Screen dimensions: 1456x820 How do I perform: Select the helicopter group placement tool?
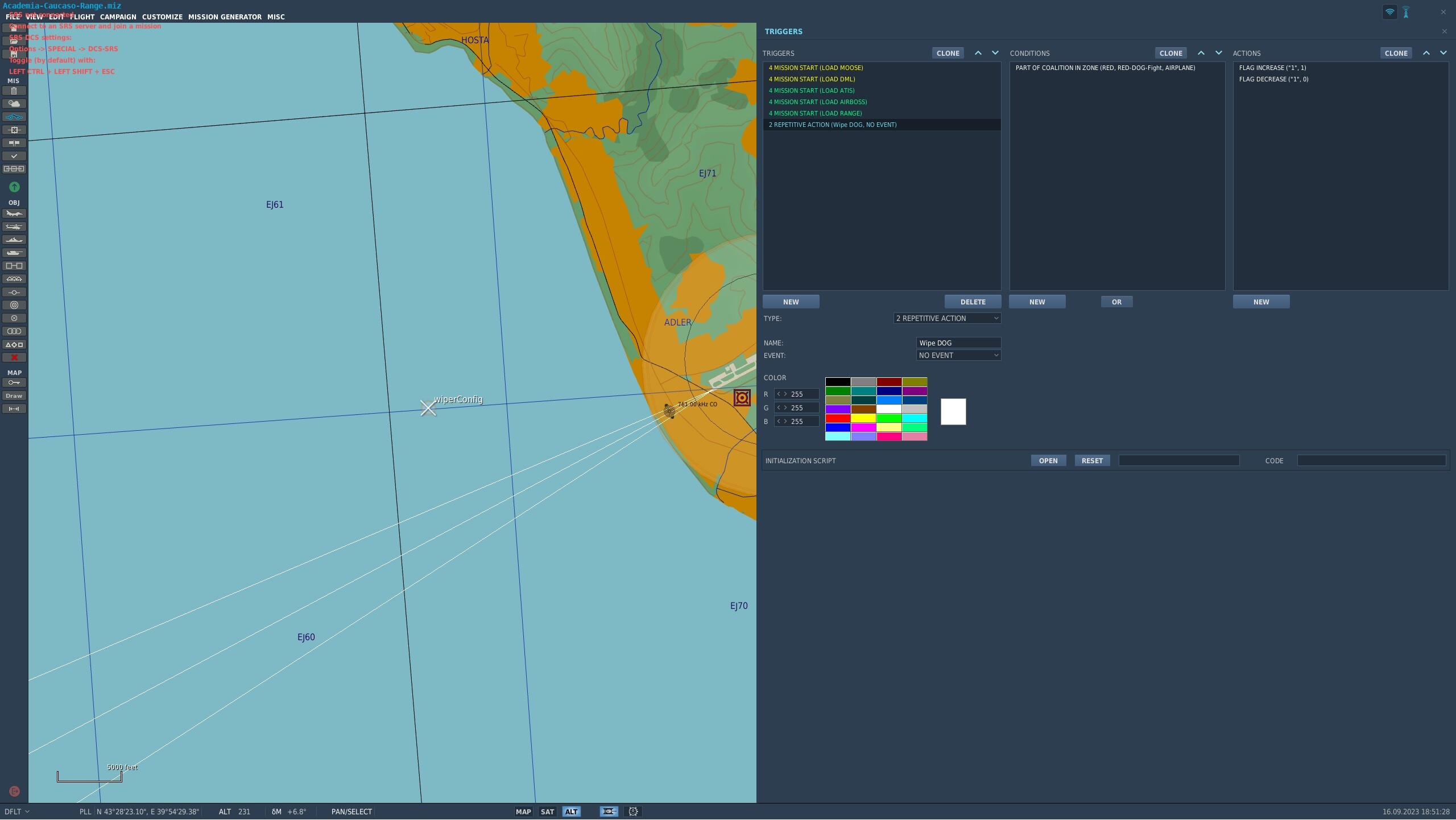[14, 227]
